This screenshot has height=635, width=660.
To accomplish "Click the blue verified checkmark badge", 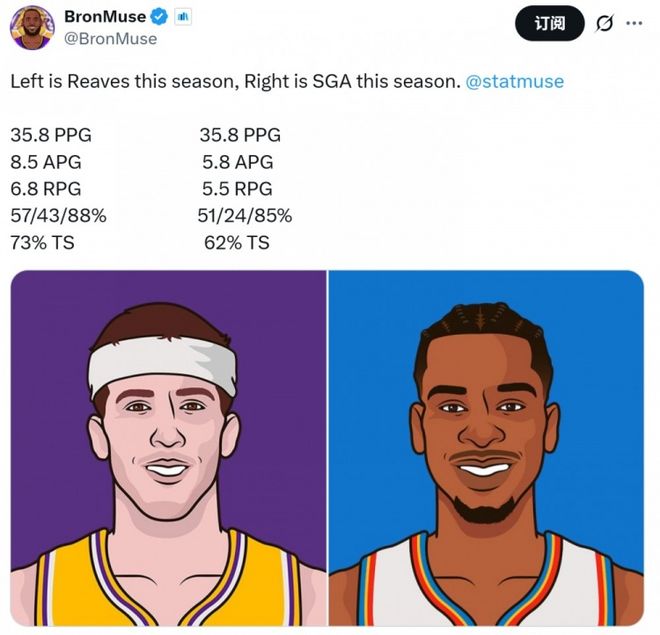I will point(159,17).
